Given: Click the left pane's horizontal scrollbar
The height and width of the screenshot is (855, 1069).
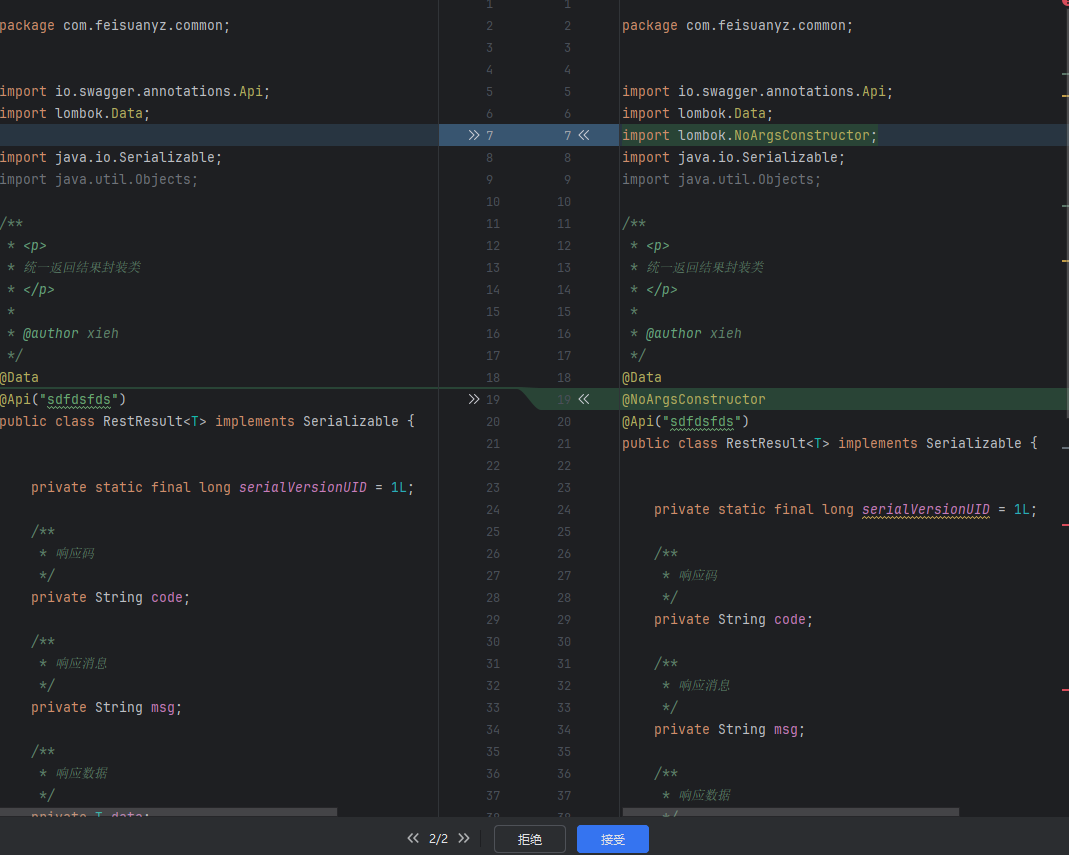Looking at the screenshot, I should [x=168, y=812].
